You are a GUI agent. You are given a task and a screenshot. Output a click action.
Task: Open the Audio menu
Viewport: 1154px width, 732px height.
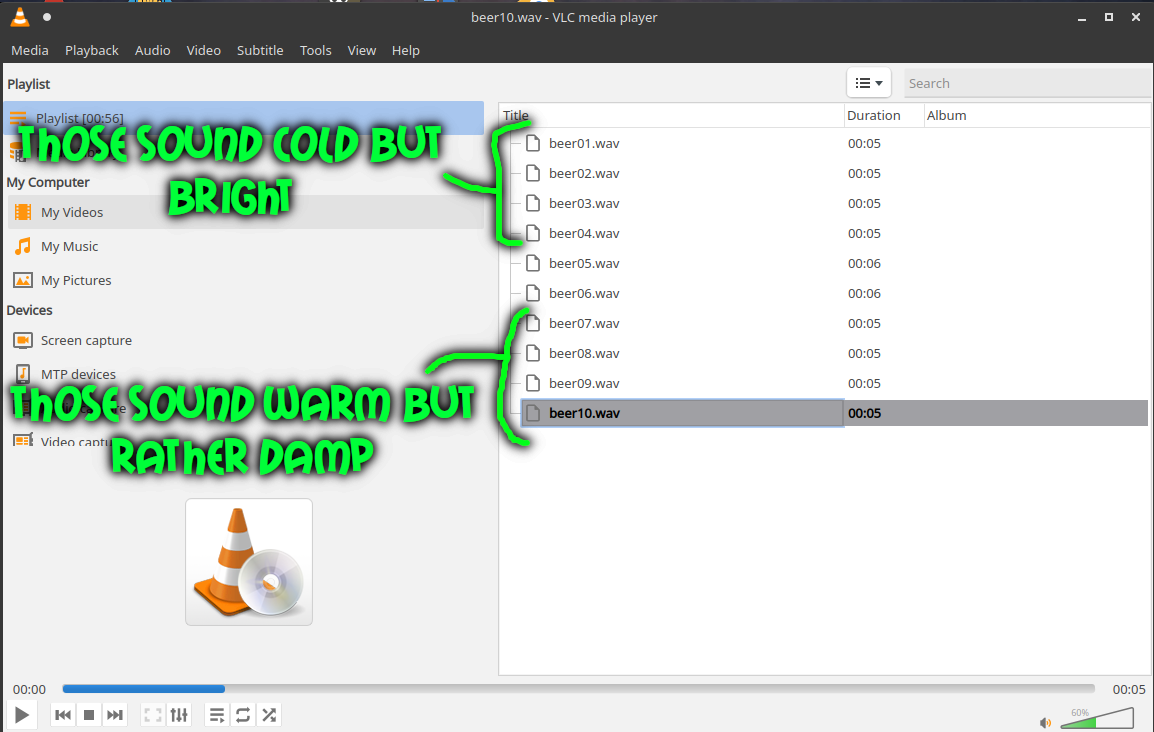[152, 50]
